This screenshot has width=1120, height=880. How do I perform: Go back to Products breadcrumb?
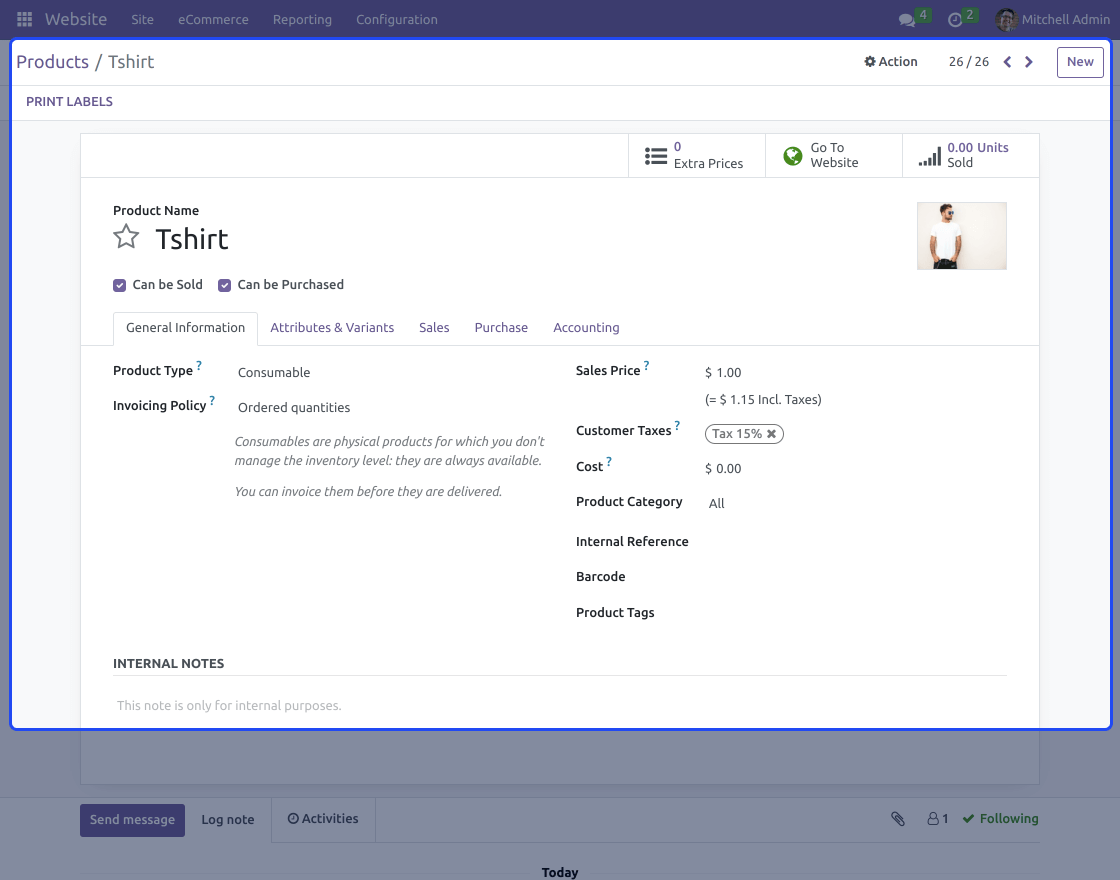(53, 62)
